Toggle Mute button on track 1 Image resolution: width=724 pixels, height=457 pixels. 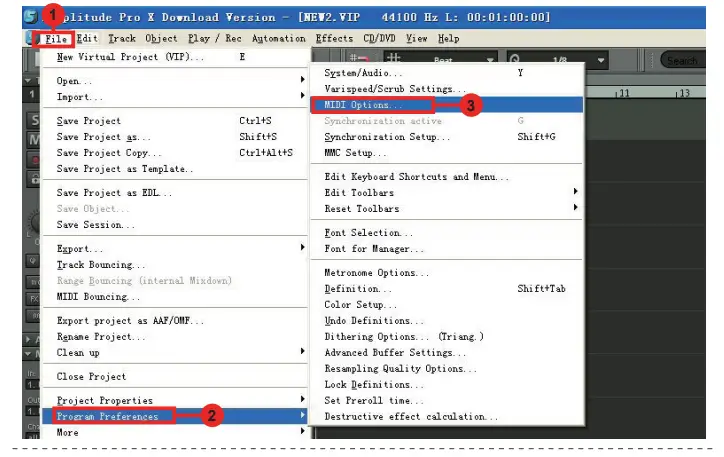point(35,139)
